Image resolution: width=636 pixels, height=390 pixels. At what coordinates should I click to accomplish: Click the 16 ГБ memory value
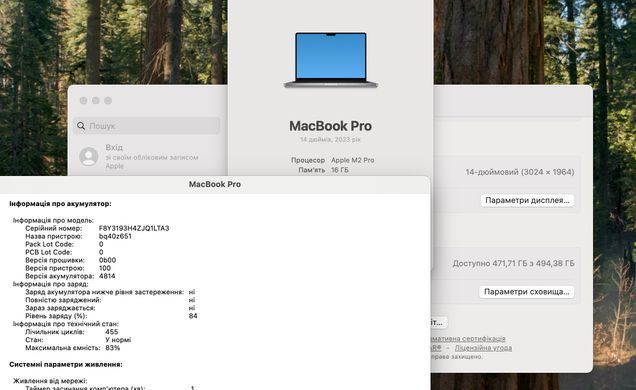pyautogui.click(x=339, y=170)
